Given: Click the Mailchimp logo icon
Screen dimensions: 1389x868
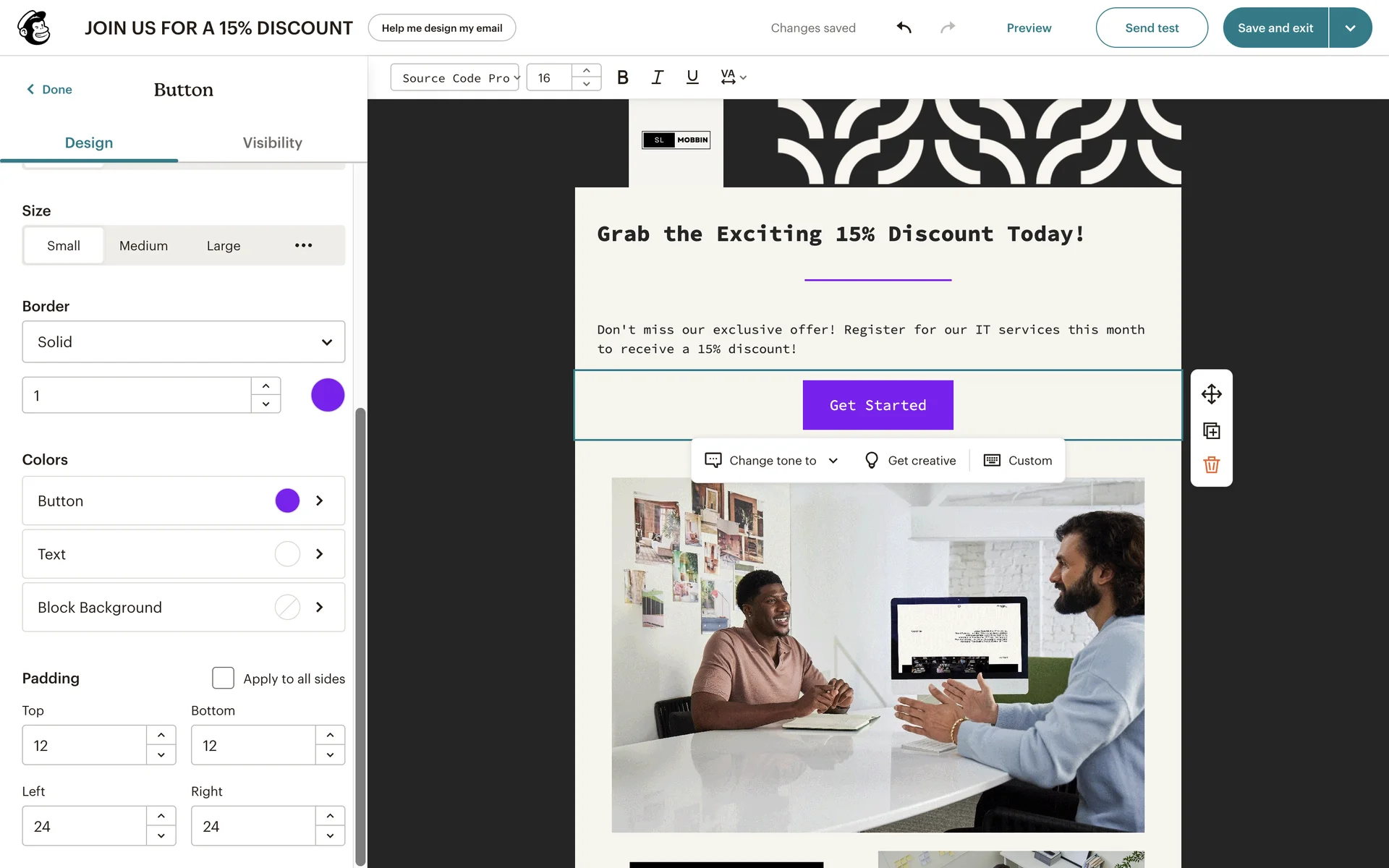Looking at the screenshot, I should point(33,27).
